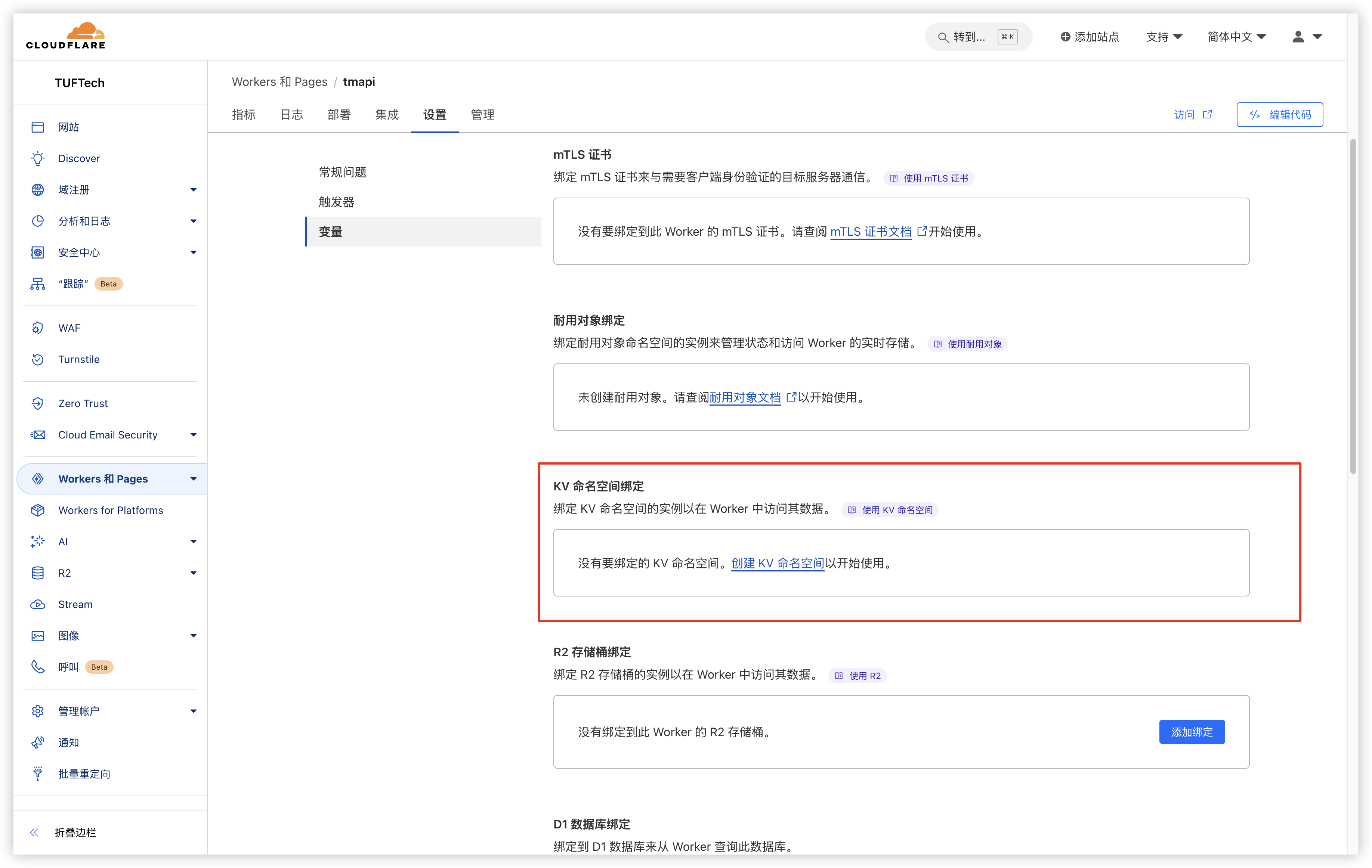
Task: Open the Turnstile sidebar icon
Action: pyautogui.click(x=38, y=359)
